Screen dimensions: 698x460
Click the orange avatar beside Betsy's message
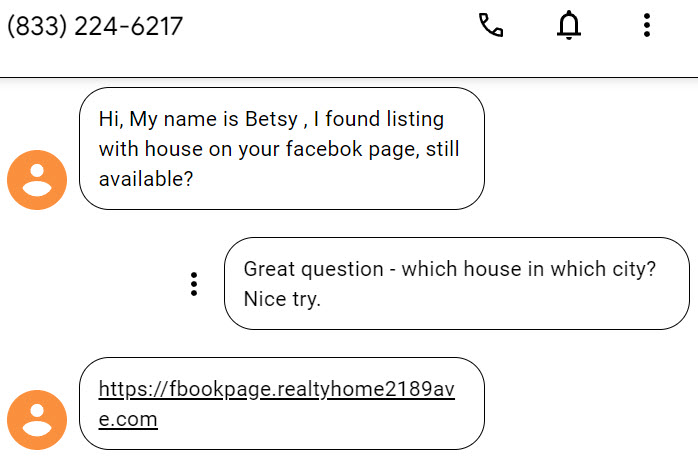click(x=37, y=180)
